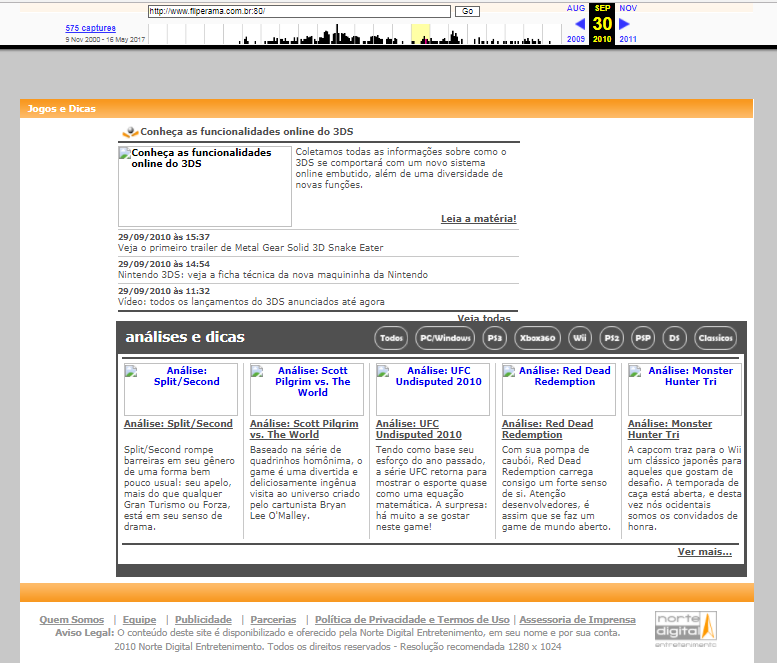777x663 pixels.
Task: Open Leia a matéria! link
Action: [479, 219]
